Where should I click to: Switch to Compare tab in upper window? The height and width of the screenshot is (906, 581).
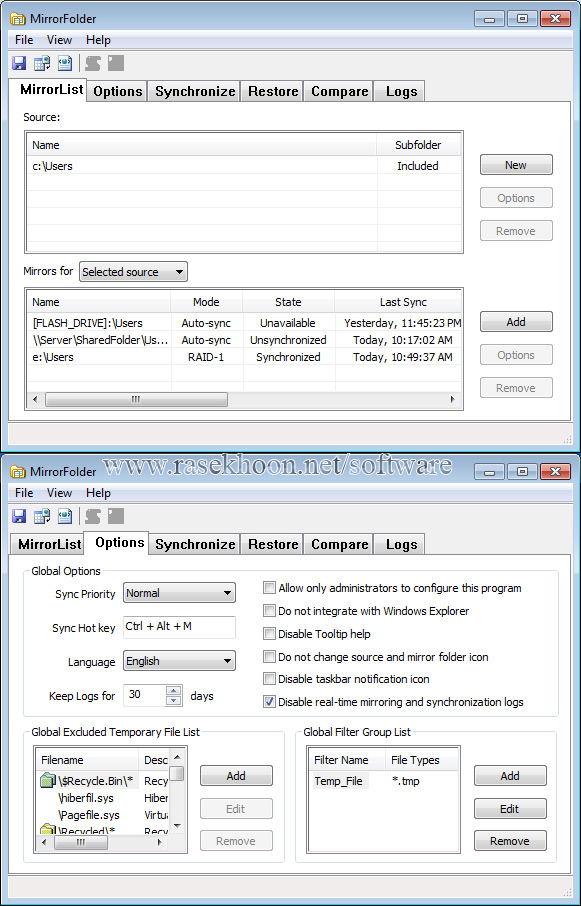click(x=339, y=91)
